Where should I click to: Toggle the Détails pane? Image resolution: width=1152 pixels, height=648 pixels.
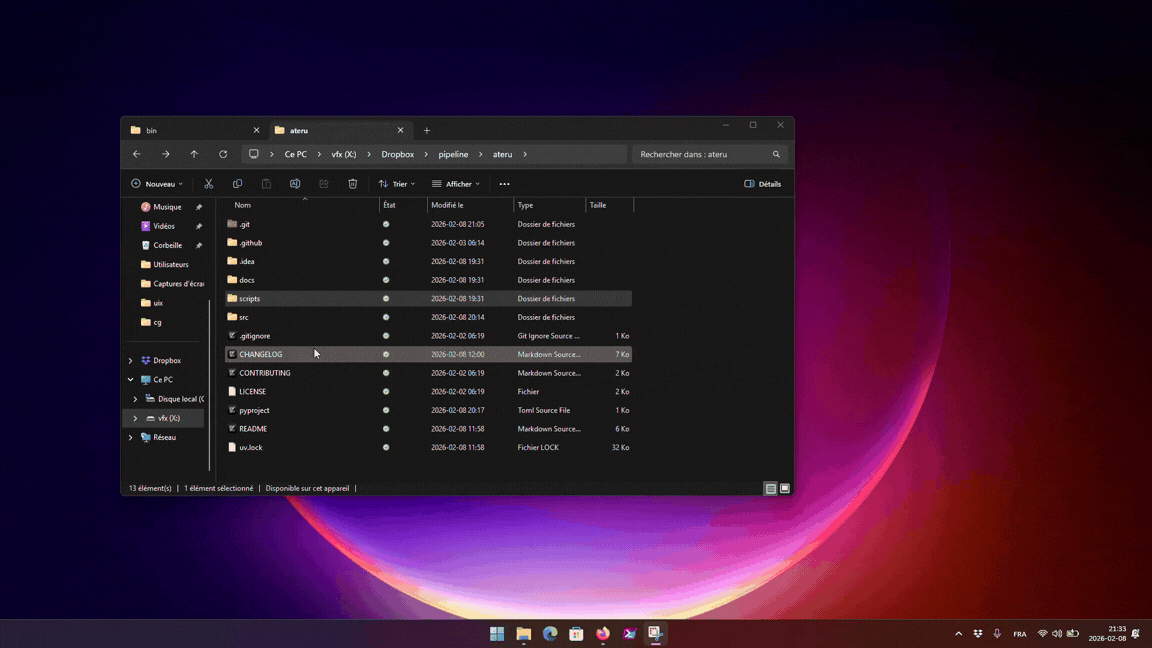point(762,183)
